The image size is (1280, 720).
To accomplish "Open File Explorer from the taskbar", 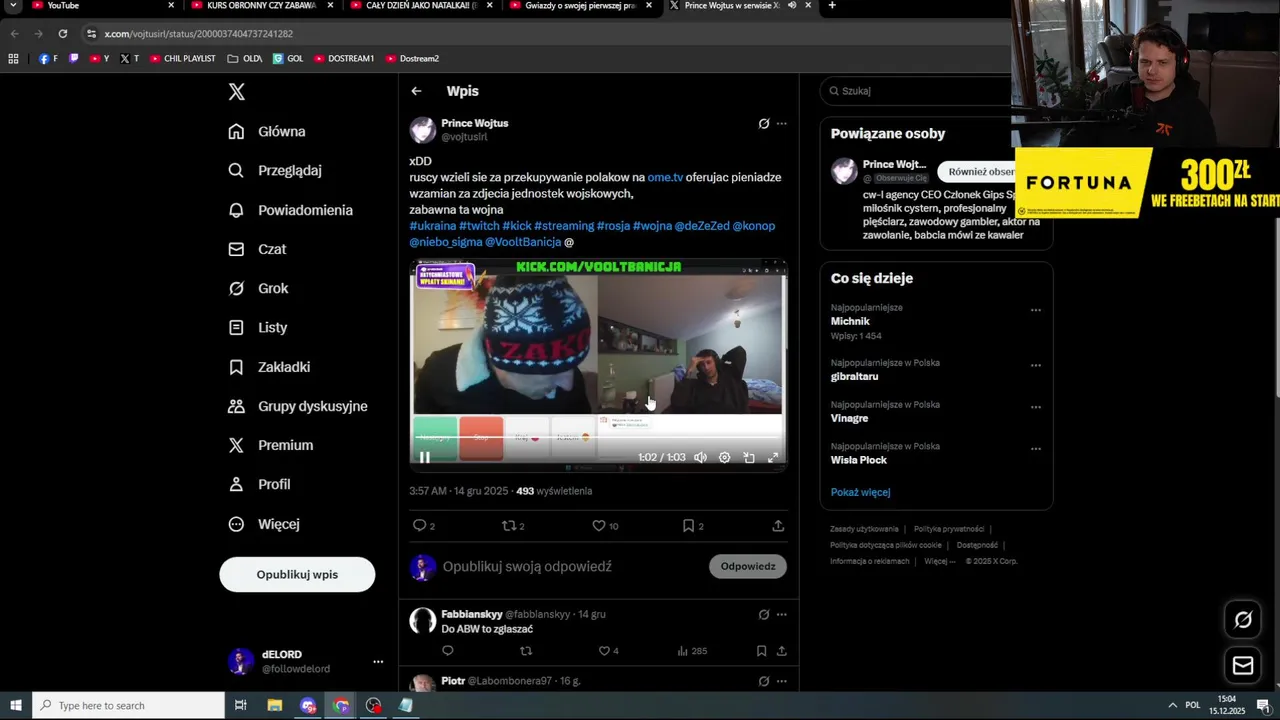I will coord(275,705).
